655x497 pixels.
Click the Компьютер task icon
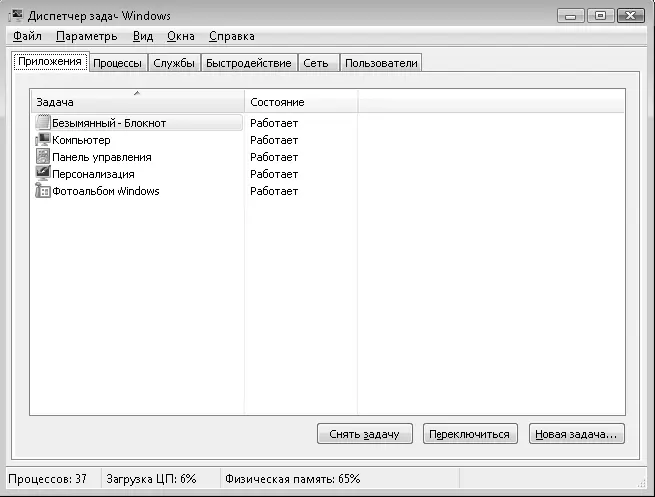pos(43,139)
